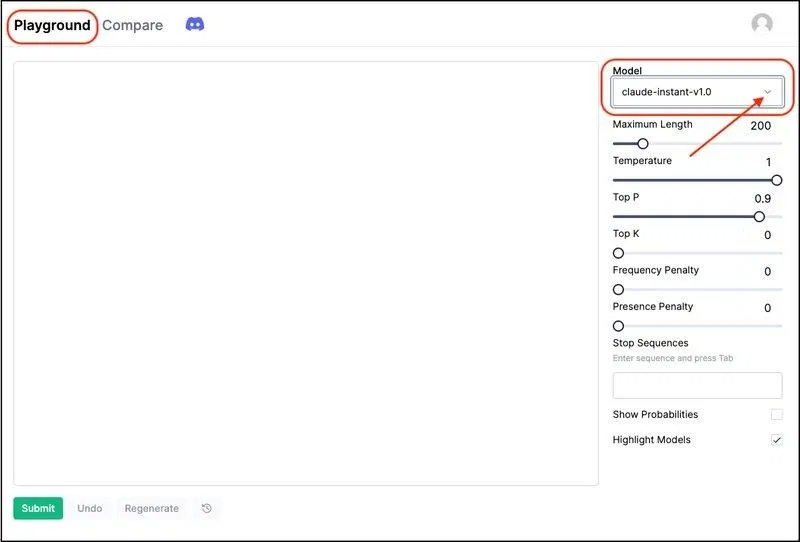
Task: Click the Highlight Models label
Action: pos(652,440)
